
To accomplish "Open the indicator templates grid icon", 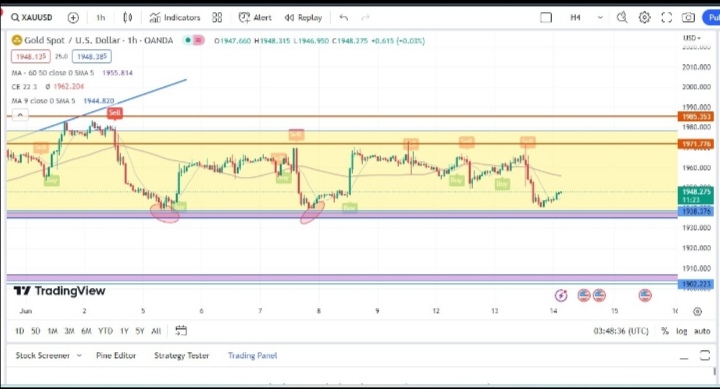I will [x=217, y=17].
